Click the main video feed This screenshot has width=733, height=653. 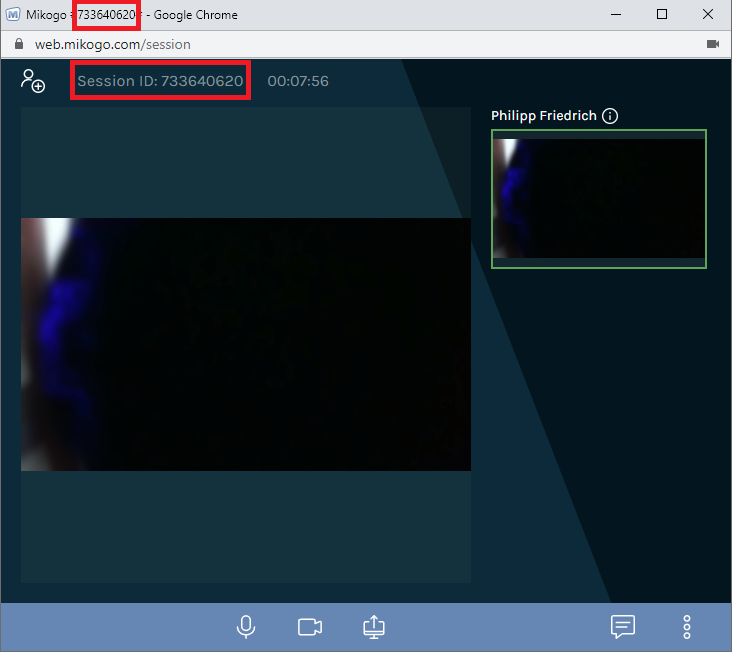coord(246,344)
